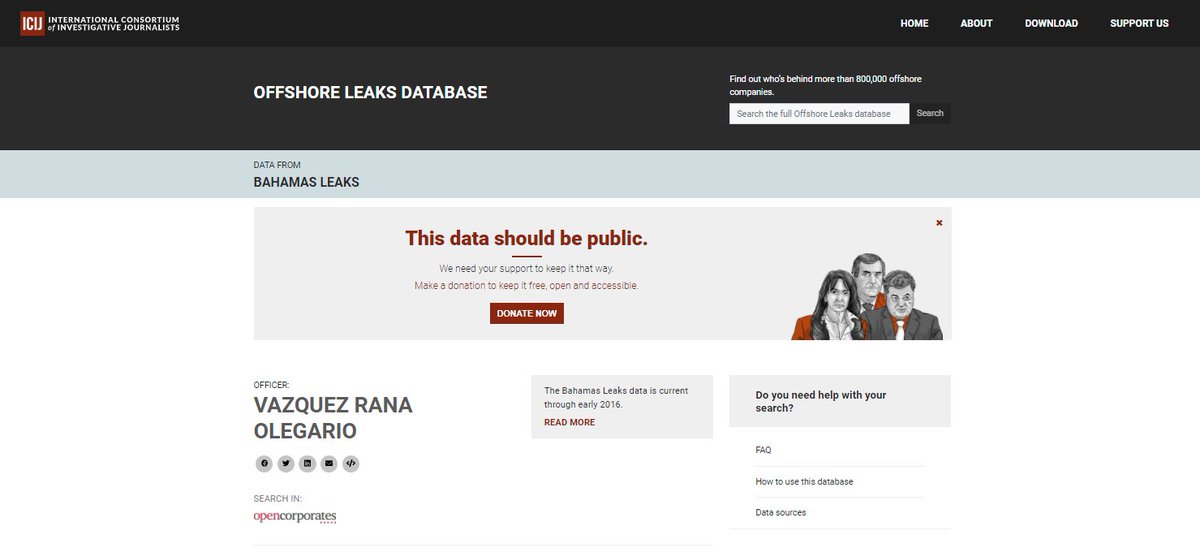Click the International Consortium of Investigative Journalists text
1200x548 pixels.
113,23
